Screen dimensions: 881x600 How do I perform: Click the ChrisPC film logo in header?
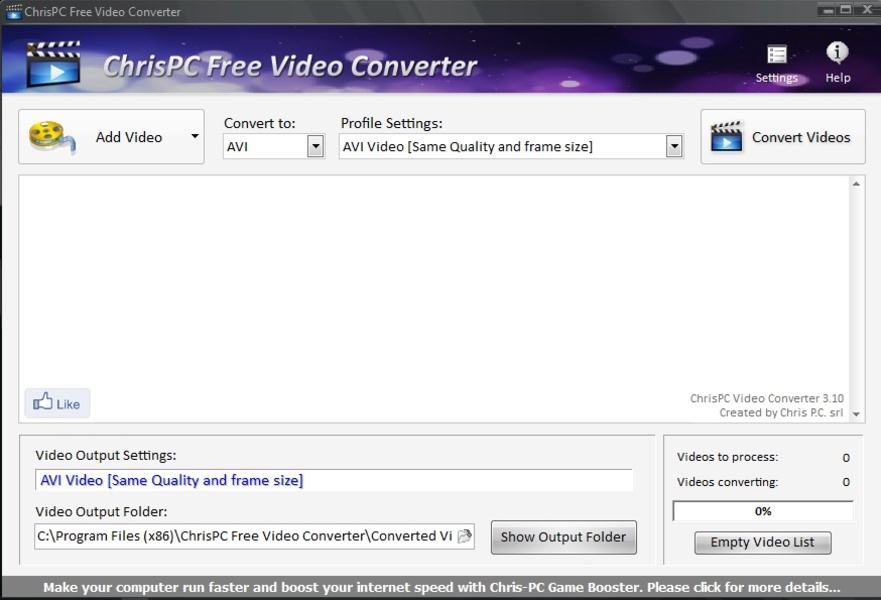click(53, 63)
